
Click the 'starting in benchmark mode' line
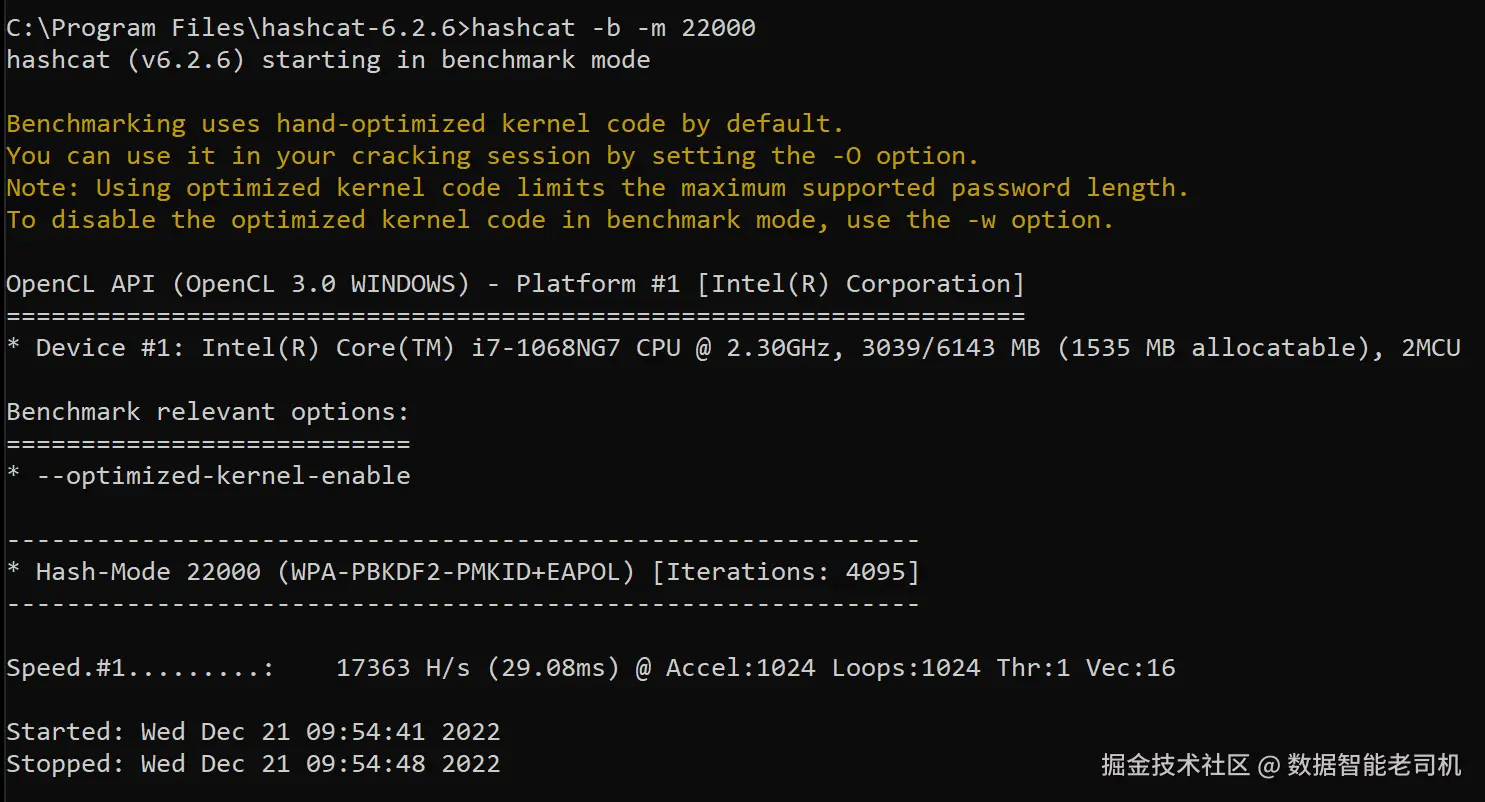[328, 60]
